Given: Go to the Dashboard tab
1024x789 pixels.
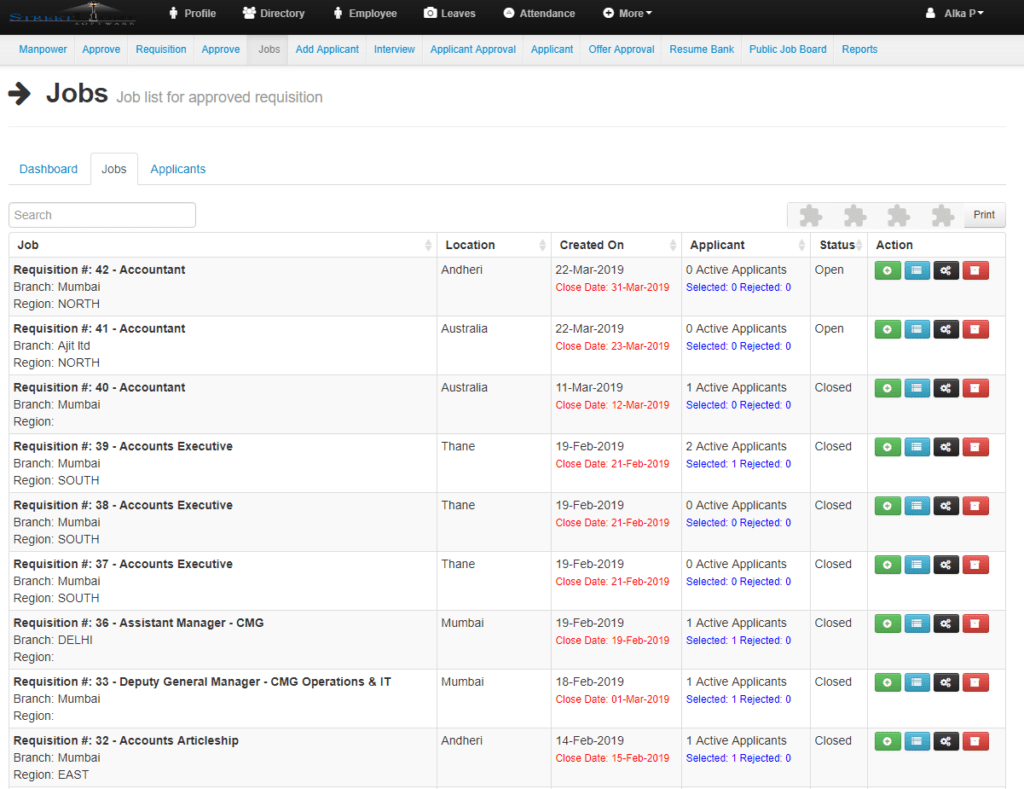Looking at the screenshot, I should 48,169.
